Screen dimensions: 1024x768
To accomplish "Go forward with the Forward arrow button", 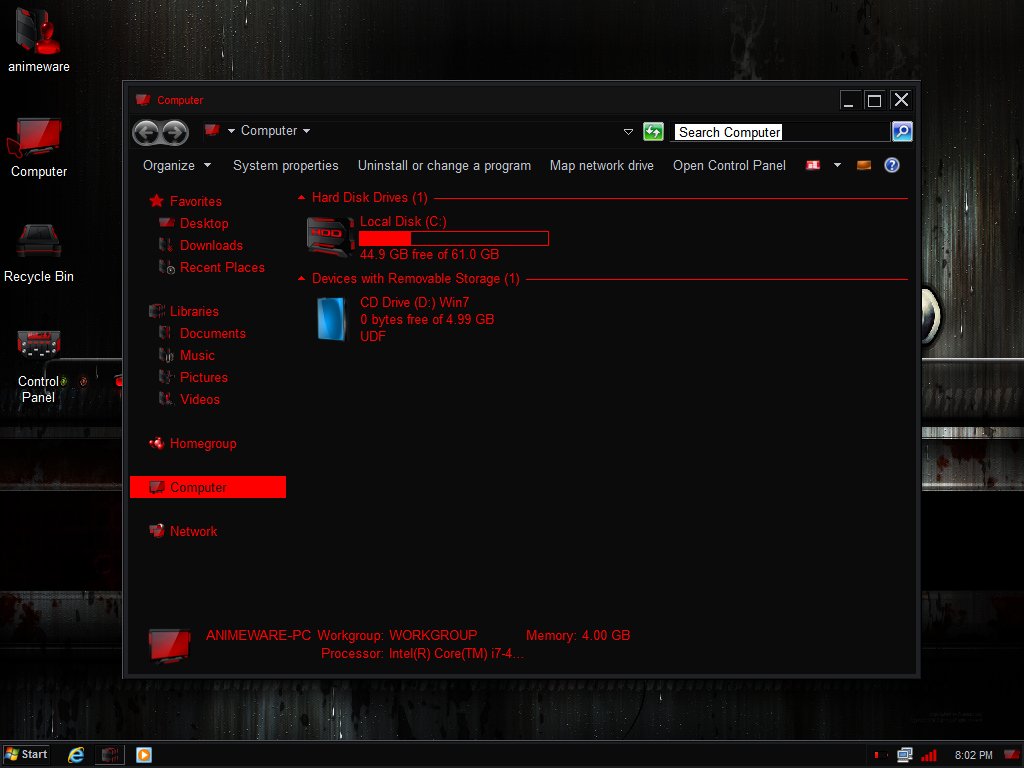I will tap(175, 133).
